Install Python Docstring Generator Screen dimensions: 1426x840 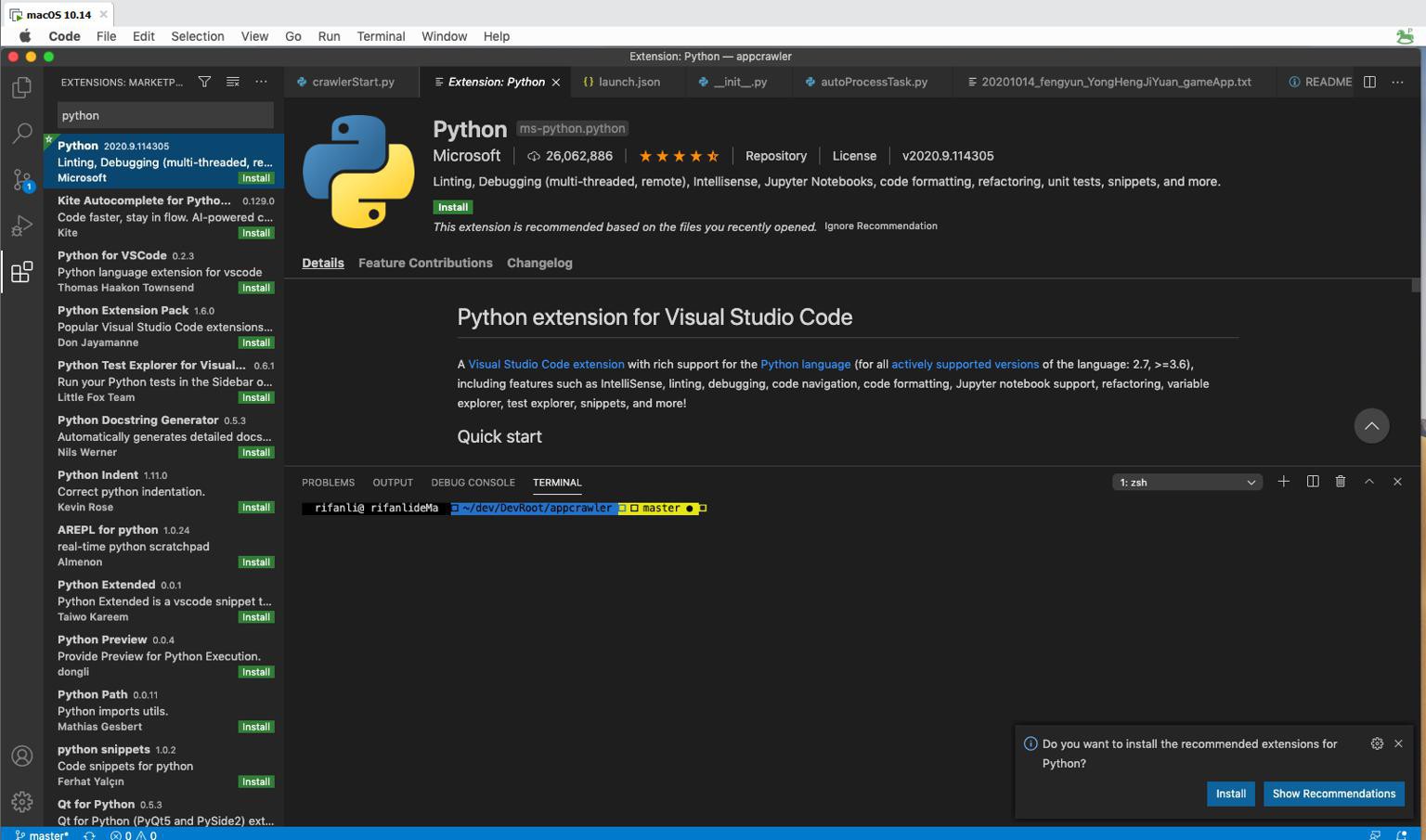[255, 452]
